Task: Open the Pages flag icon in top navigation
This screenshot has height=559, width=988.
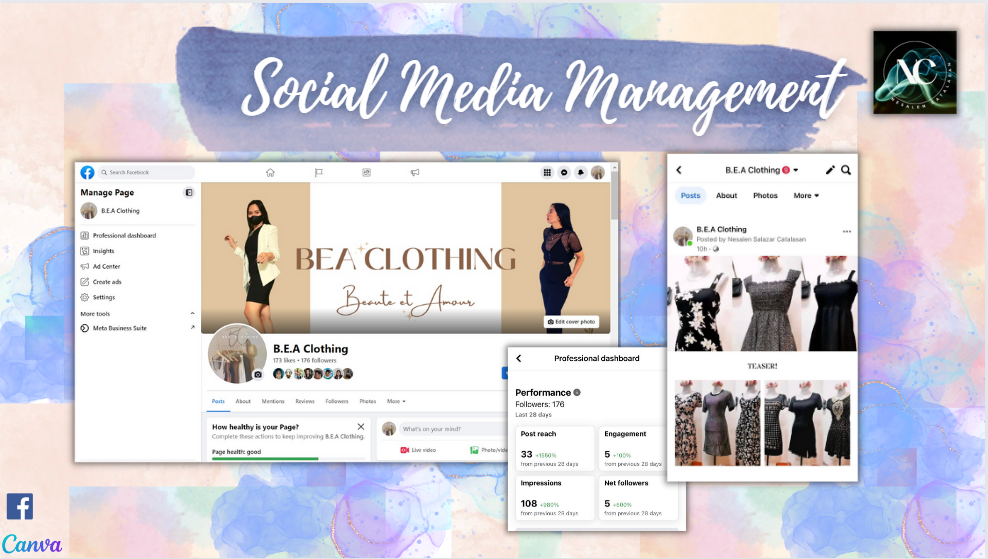Action: tap(319, 172)
